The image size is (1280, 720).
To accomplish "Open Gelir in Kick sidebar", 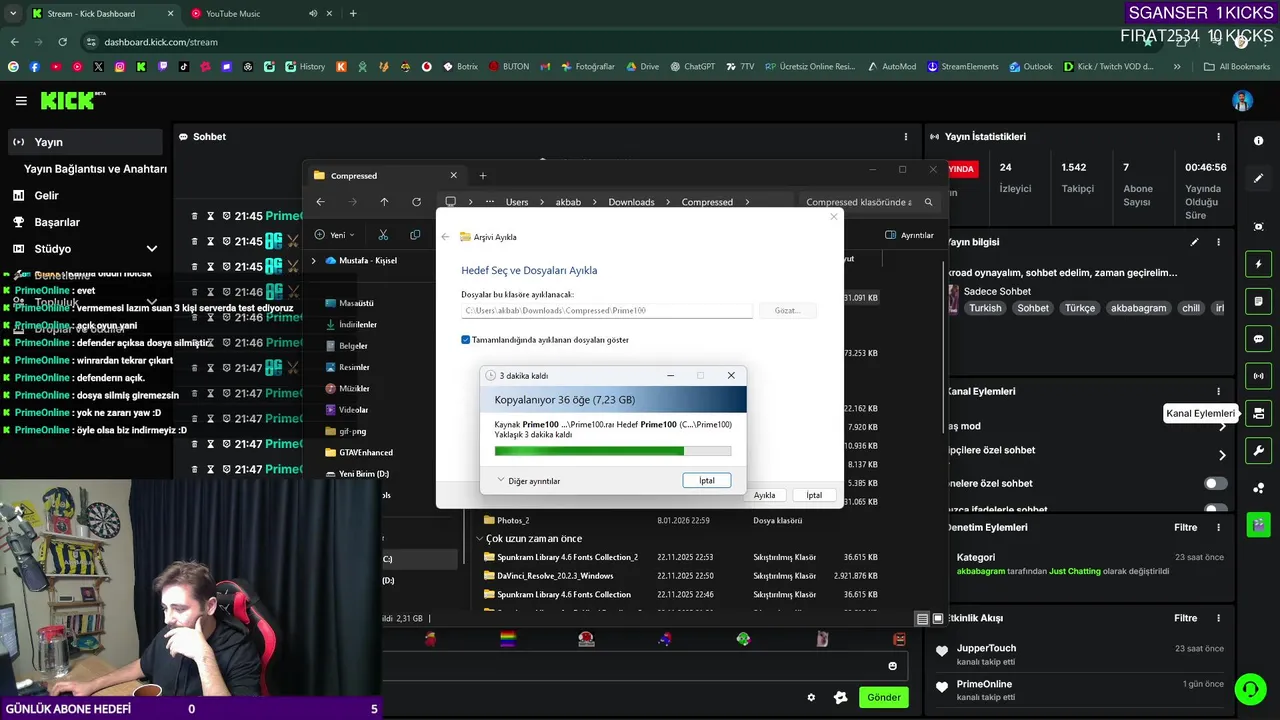I will coord(83,196).
